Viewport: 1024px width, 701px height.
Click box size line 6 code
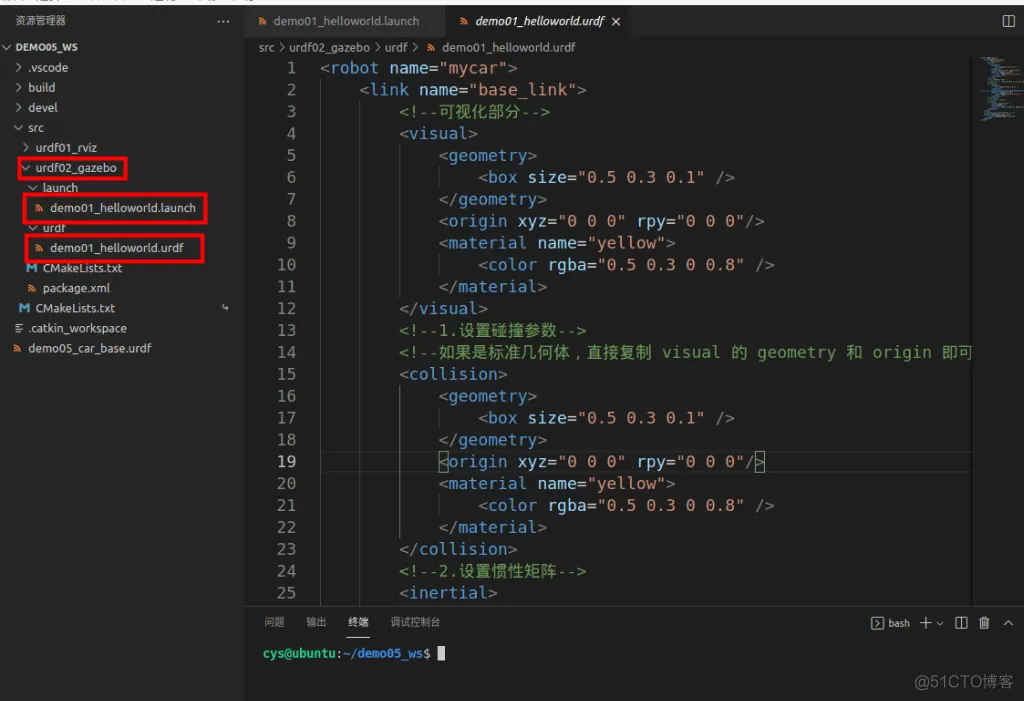(606, 178)
